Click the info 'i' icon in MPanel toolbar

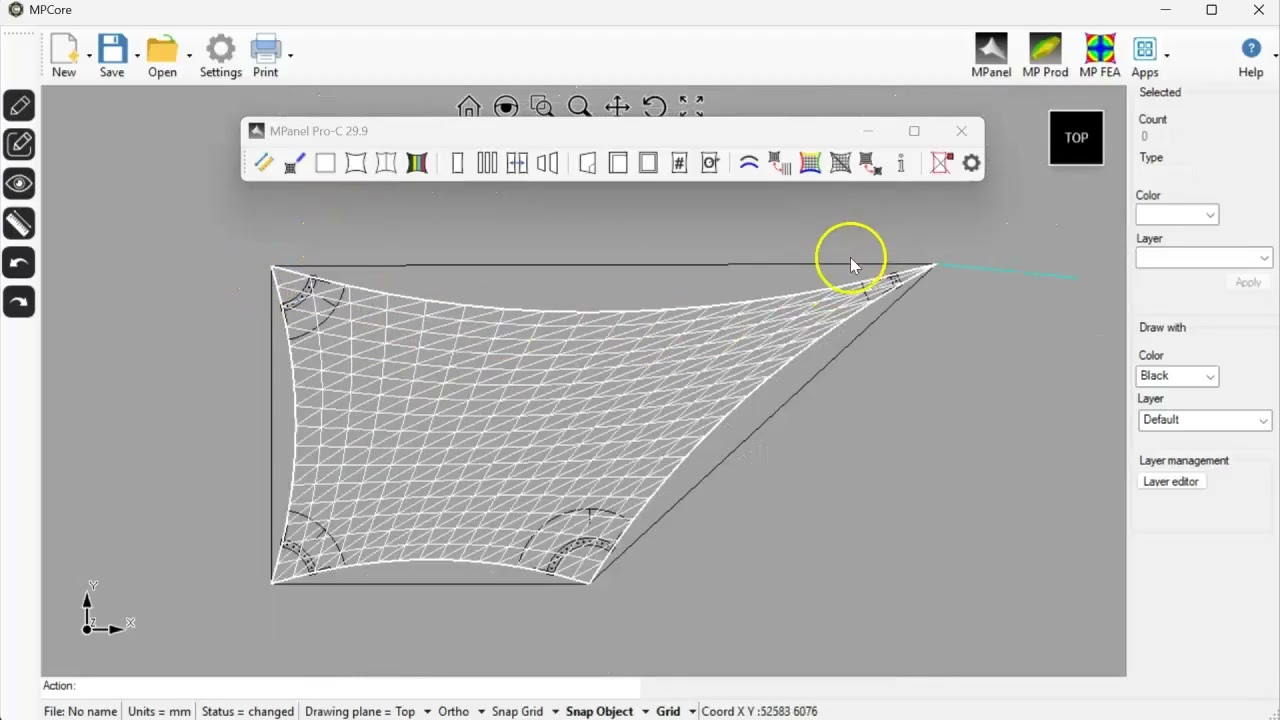tap(901, 163)
